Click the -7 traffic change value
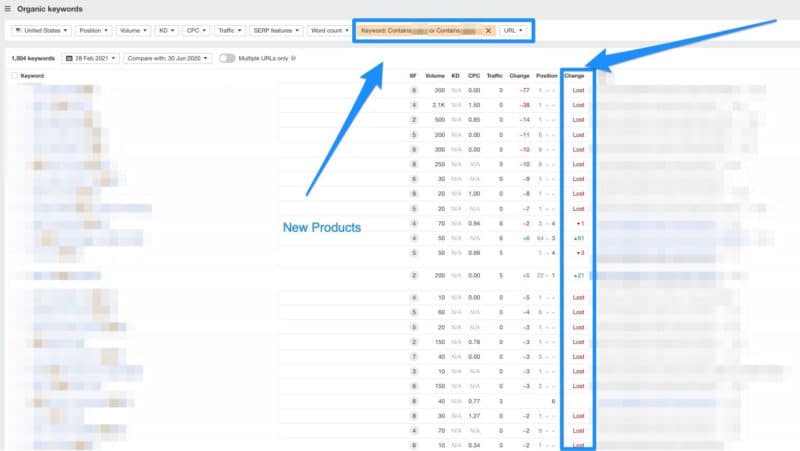Screen dimensions: 800x451 coord(526,209)
